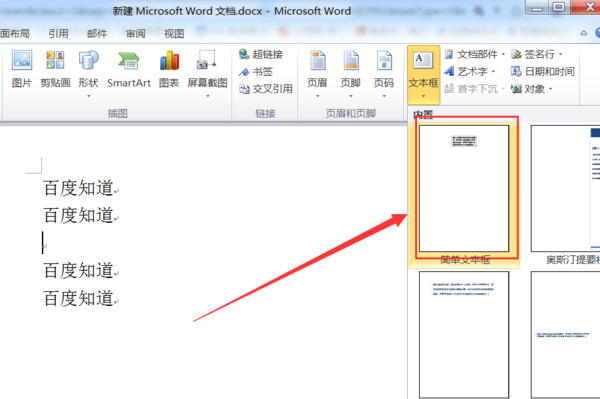600x399 pixels.
Task: Open the 审阅 review tab
Action: point(135,34)
